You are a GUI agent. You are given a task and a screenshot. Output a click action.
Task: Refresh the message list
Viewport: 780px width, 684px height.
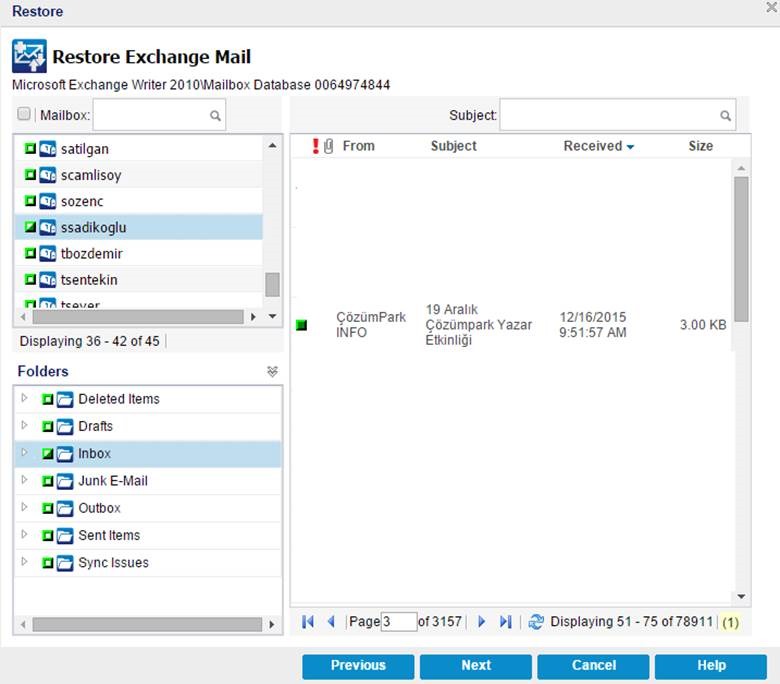536,621
